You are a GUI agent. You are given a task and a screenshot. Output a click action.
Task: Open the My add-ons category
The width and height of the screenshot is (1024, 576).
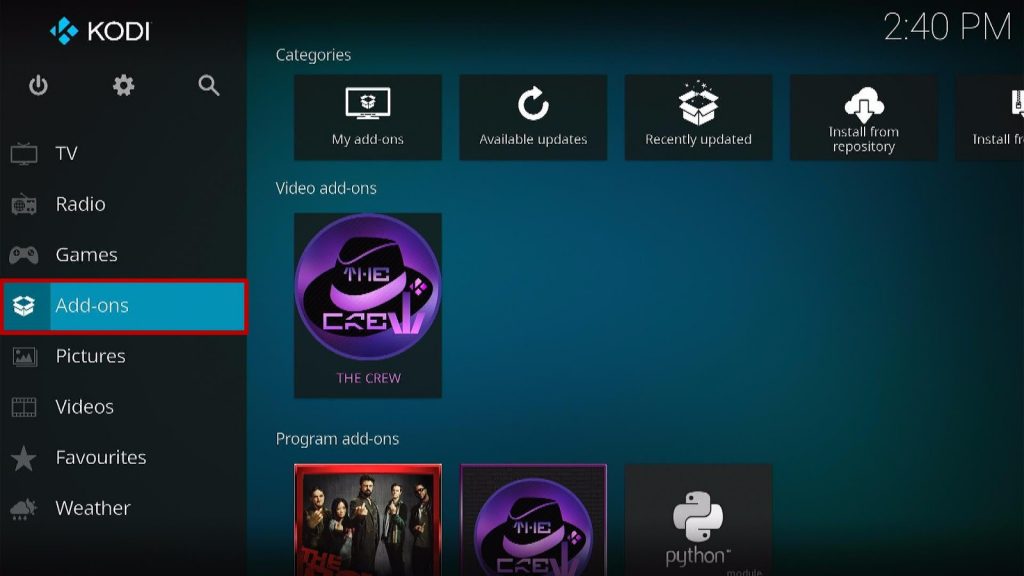pos(368,118)
